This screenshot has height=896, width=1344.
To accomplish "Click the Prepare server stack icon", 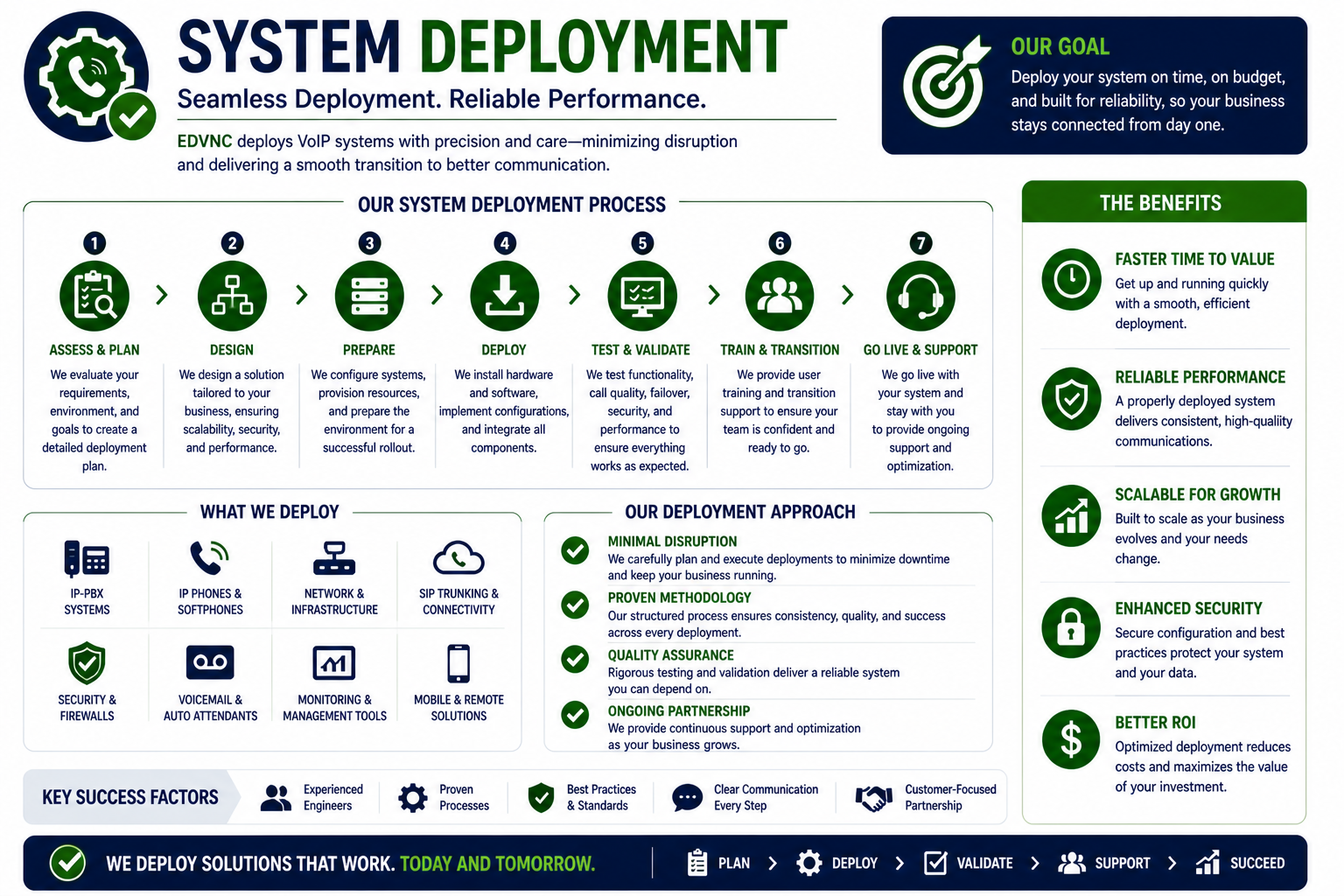I will tap(369, 296).
